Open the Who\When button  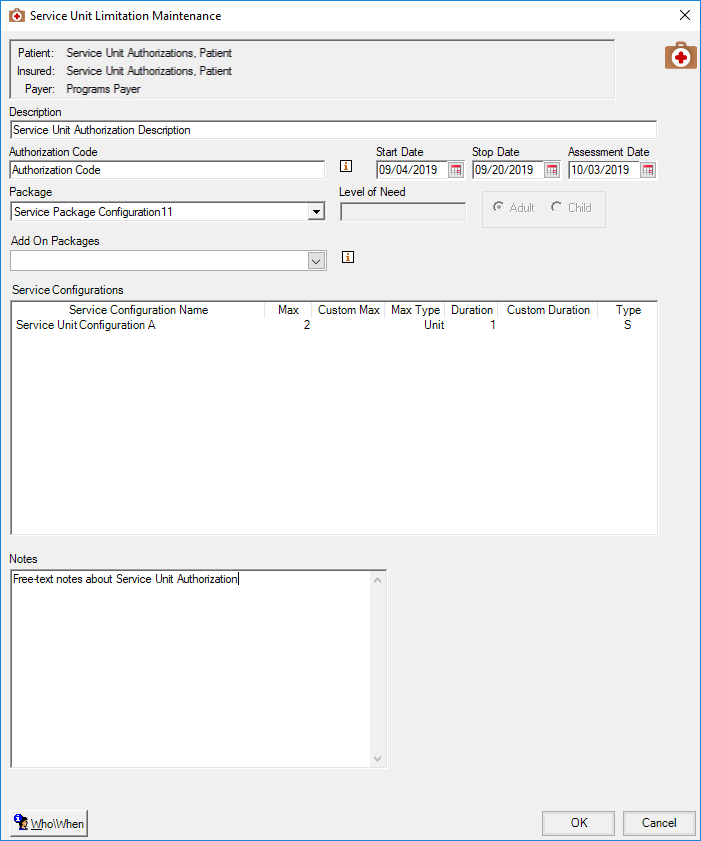pyautogui.click(x=48, y=823)
